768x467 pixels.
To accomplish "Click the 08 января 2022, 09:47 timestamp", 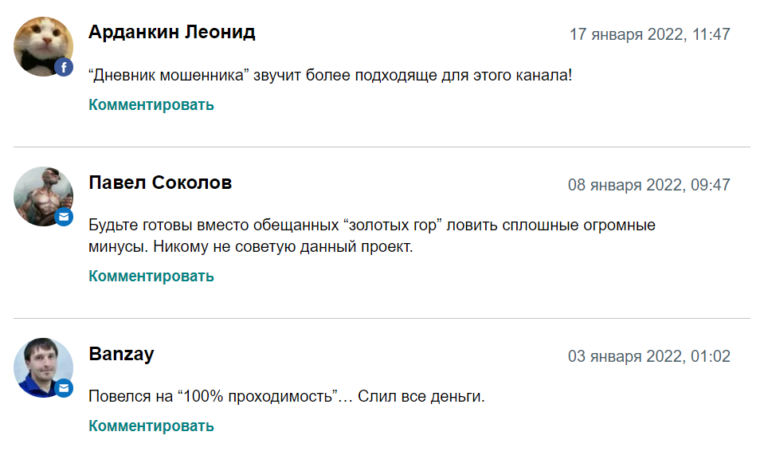I will point(649,185).
